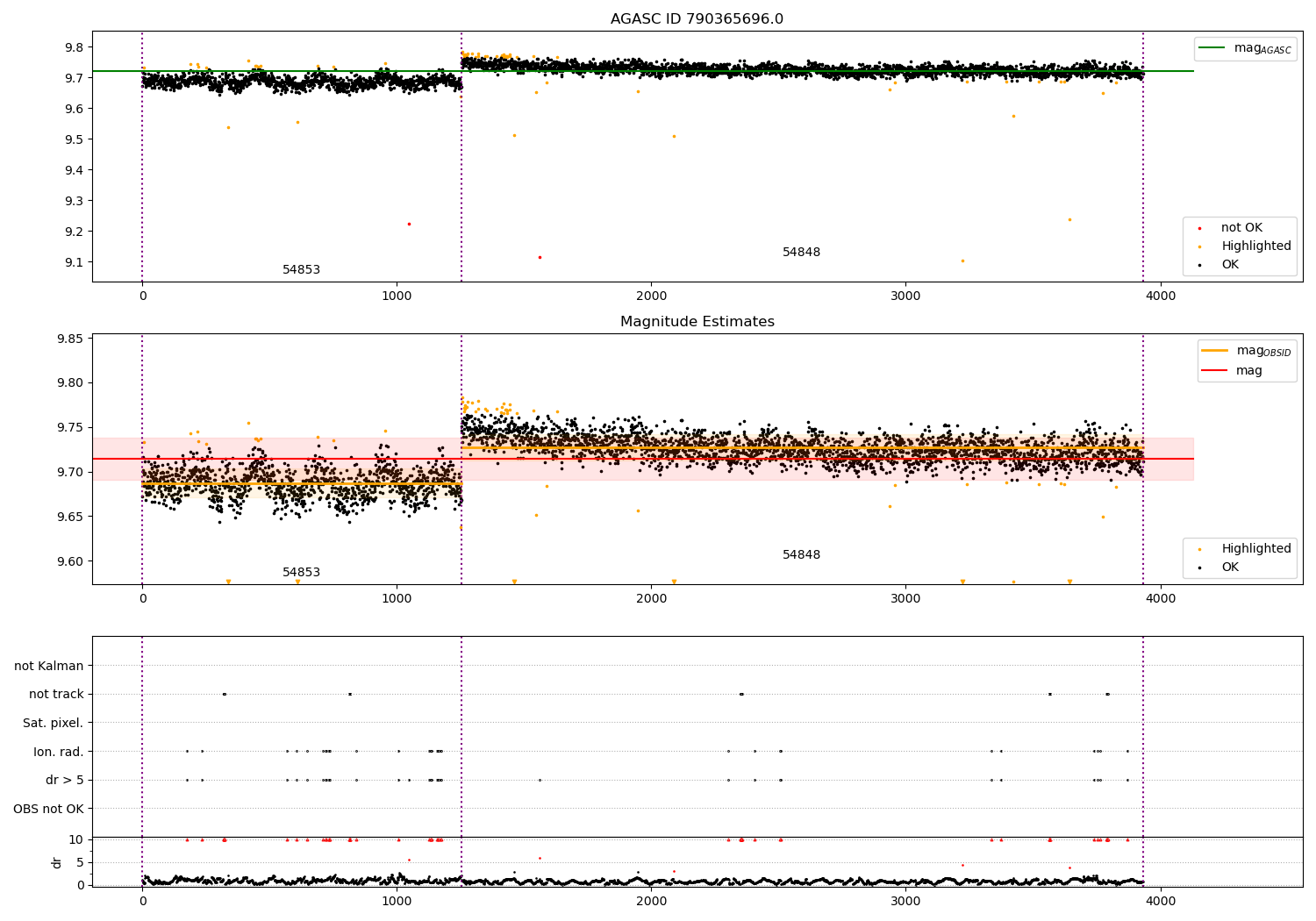Click the orange line key beside mag OBSID
This screenshot has width=1316, height=921.
point(1214,351)
